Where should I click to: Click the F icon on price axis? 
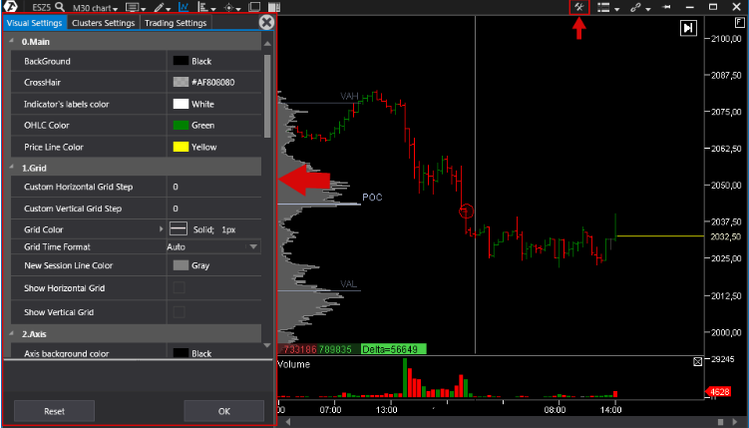click(738, 23)
